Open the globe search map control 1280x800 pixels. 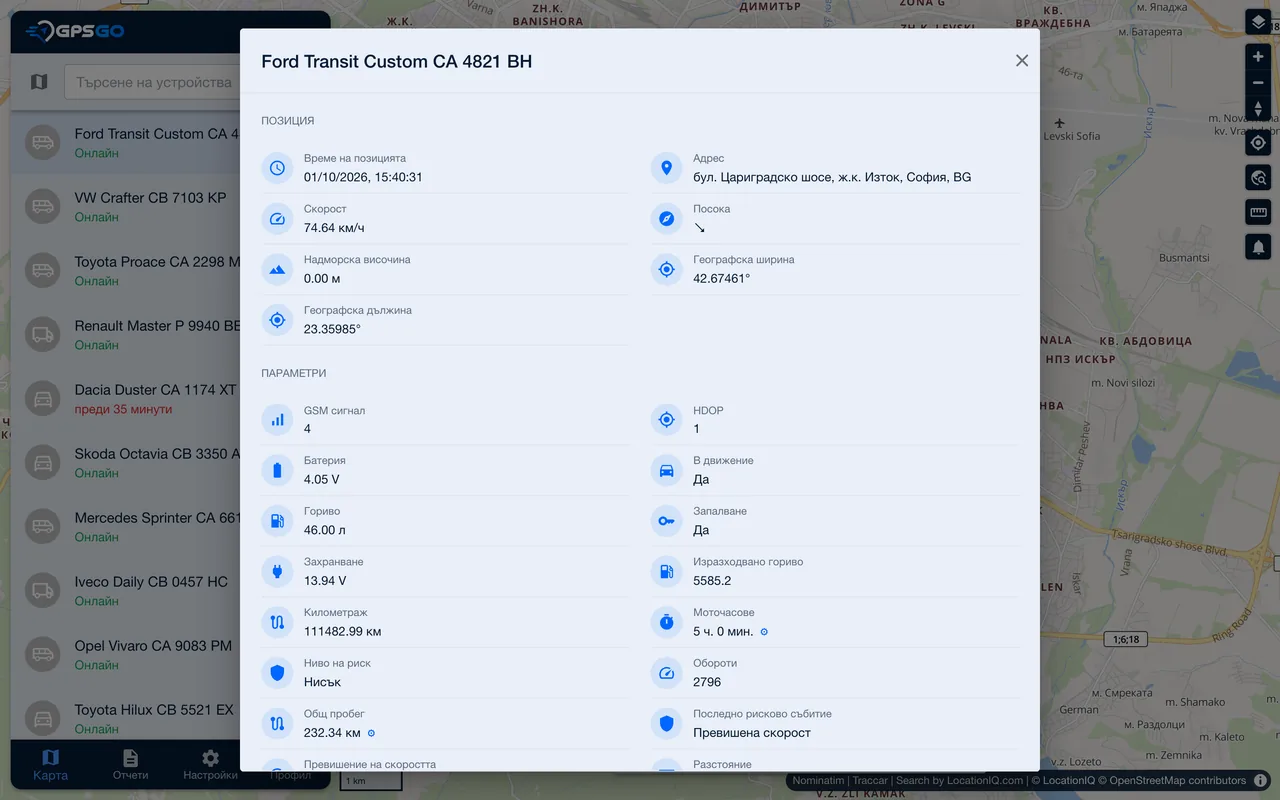(1258, 178)
